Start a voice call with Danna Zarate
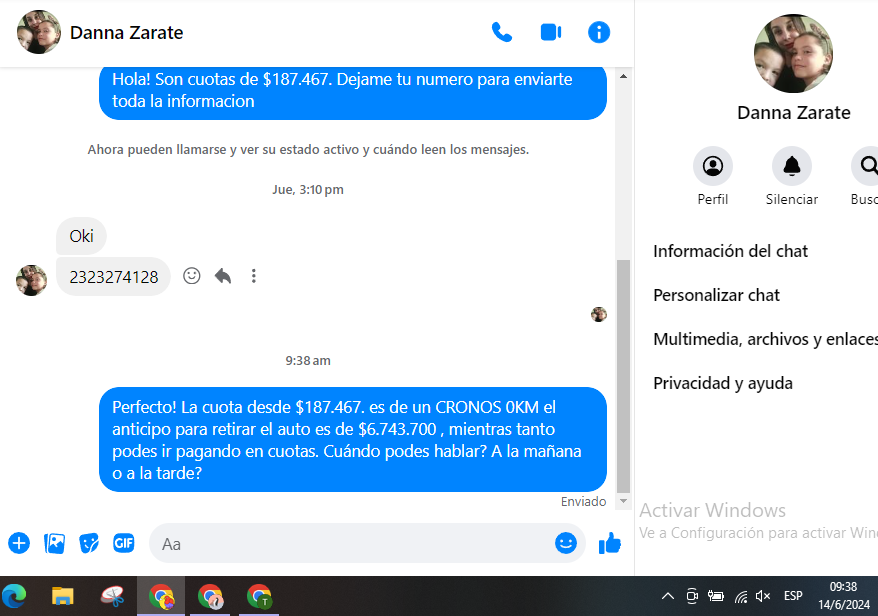 pos(501,32)
